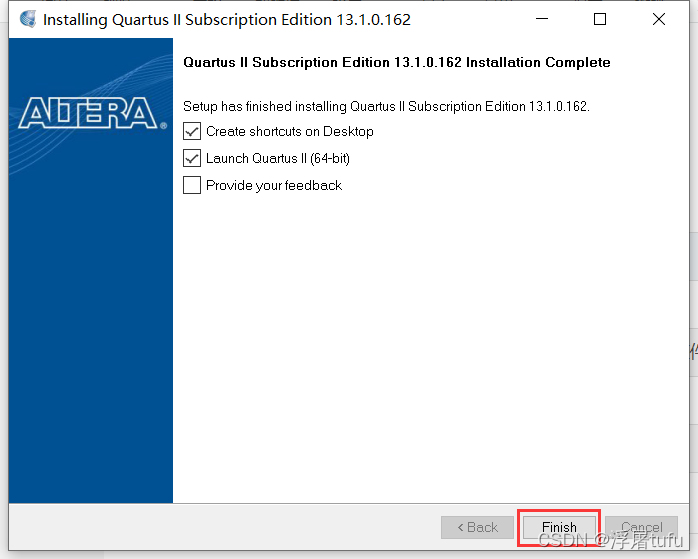698x559 pixels.
Task: Click the Installation Complete heading text
Action: (397, 62)
